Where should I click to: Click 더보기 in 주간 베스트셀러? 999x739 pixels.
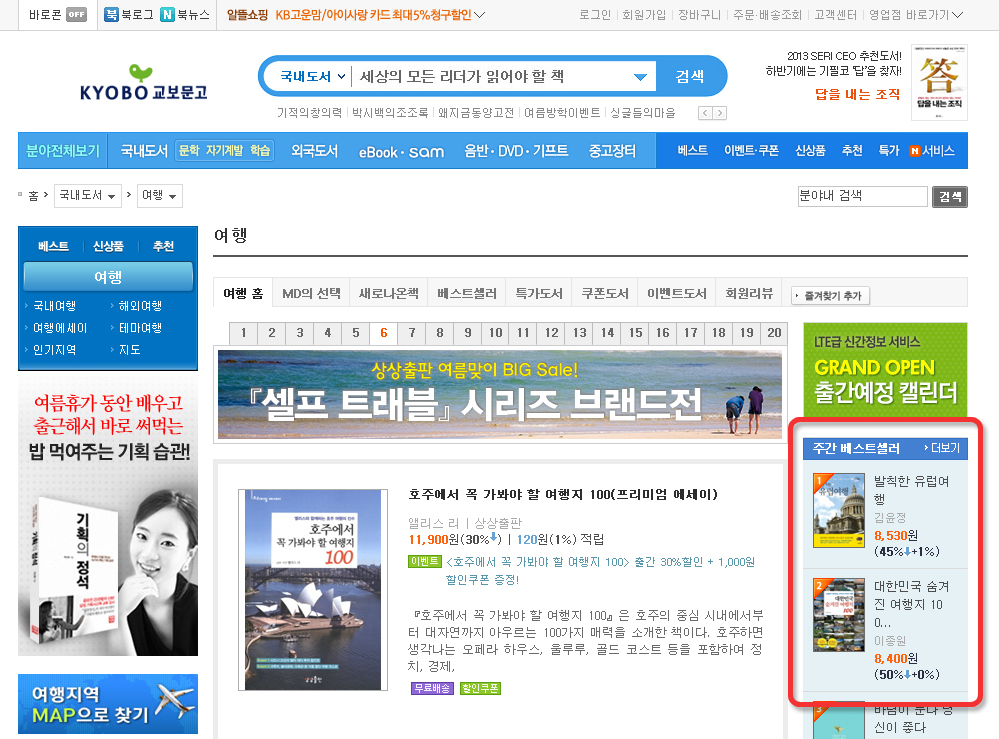(x=942, y=448)
